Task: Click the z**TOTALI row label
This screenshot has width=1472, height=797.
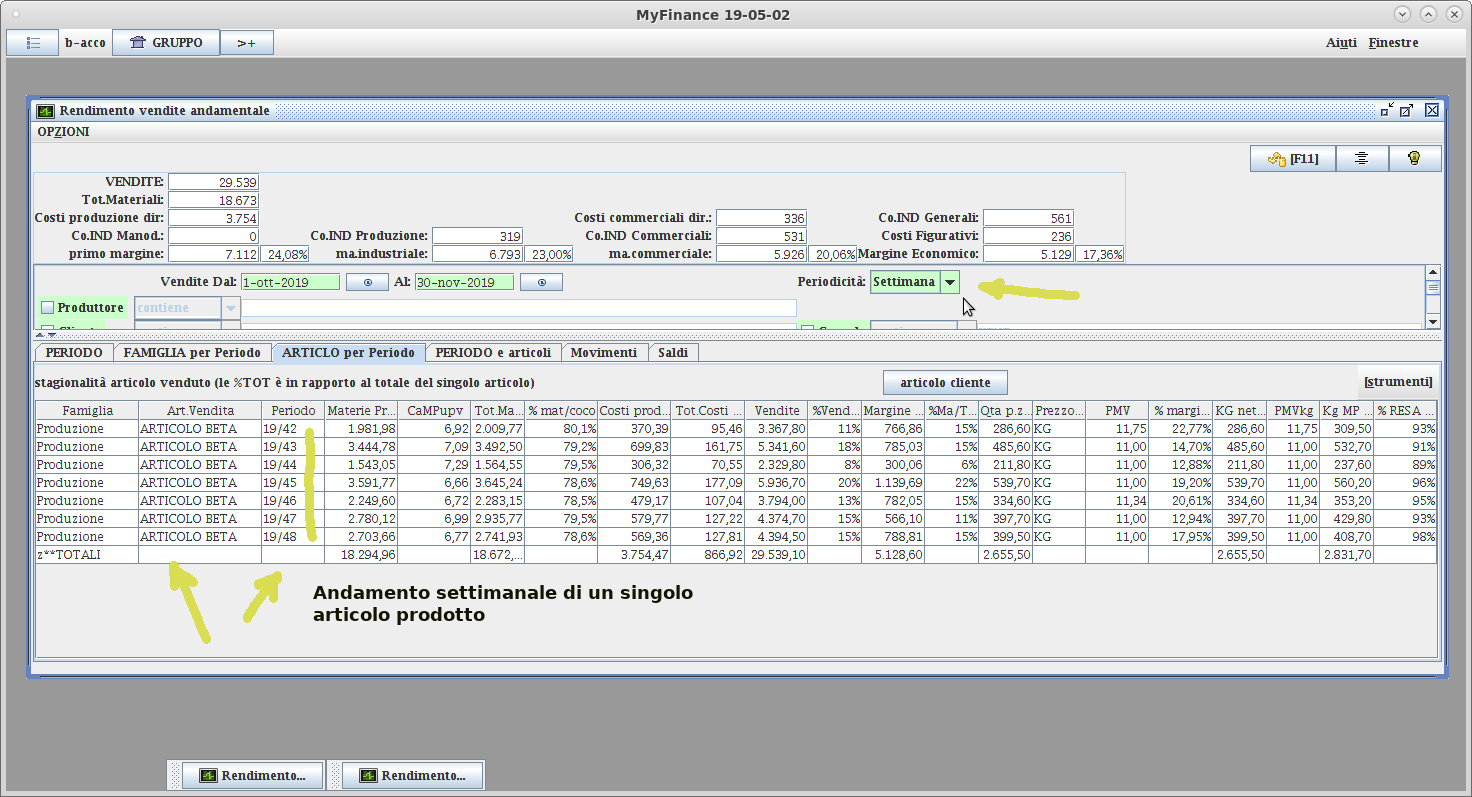Action: 87,555
